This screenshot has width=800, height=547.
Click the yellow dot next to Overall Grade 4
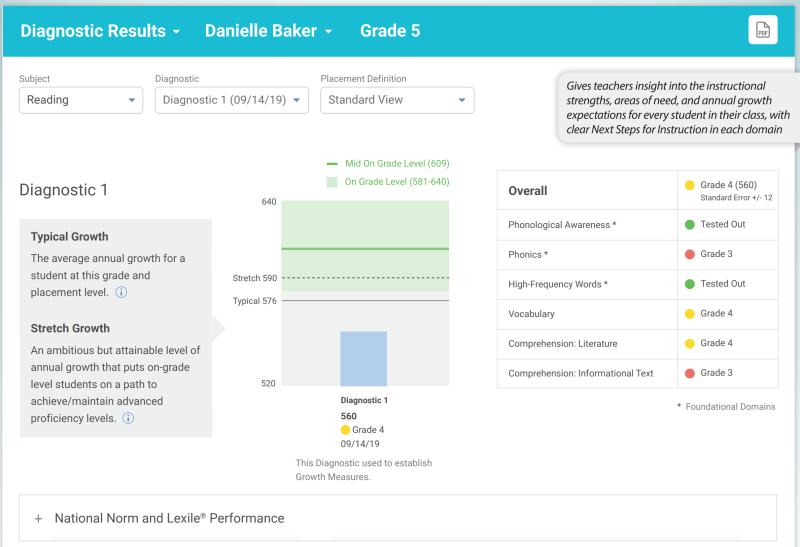[x=689, y=185]
